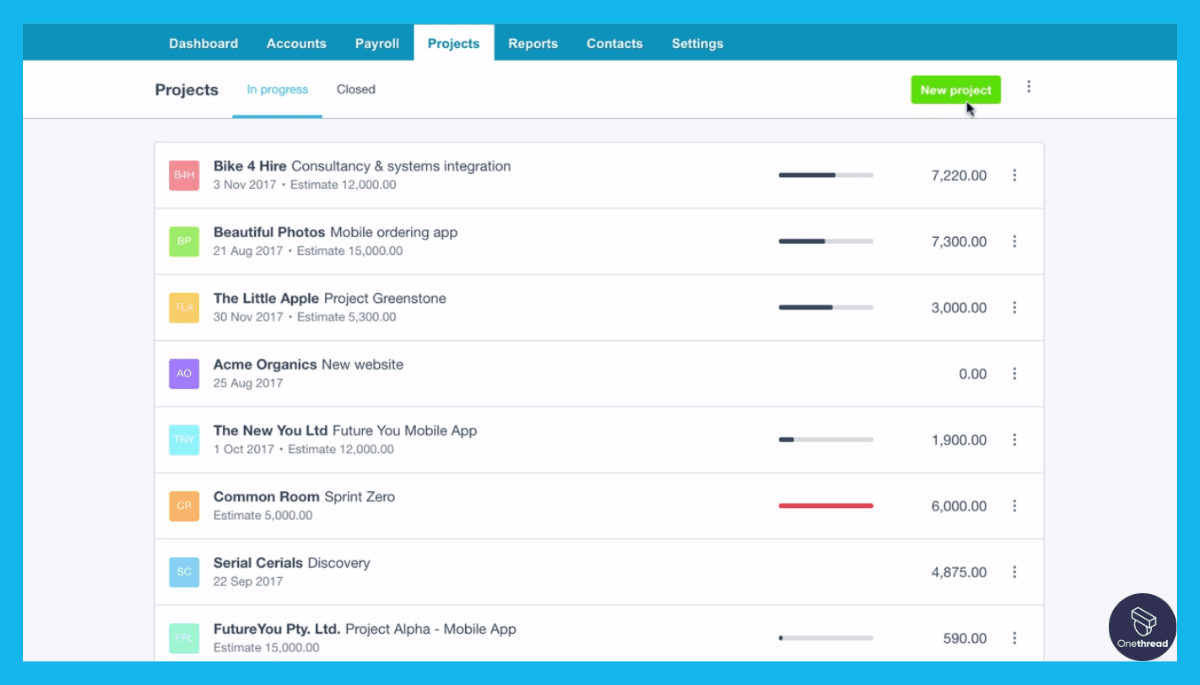Viewport: 1200px width, 685px height.
Task: Click The Little Apple yellow project icon
Action: tap(184, 306)
